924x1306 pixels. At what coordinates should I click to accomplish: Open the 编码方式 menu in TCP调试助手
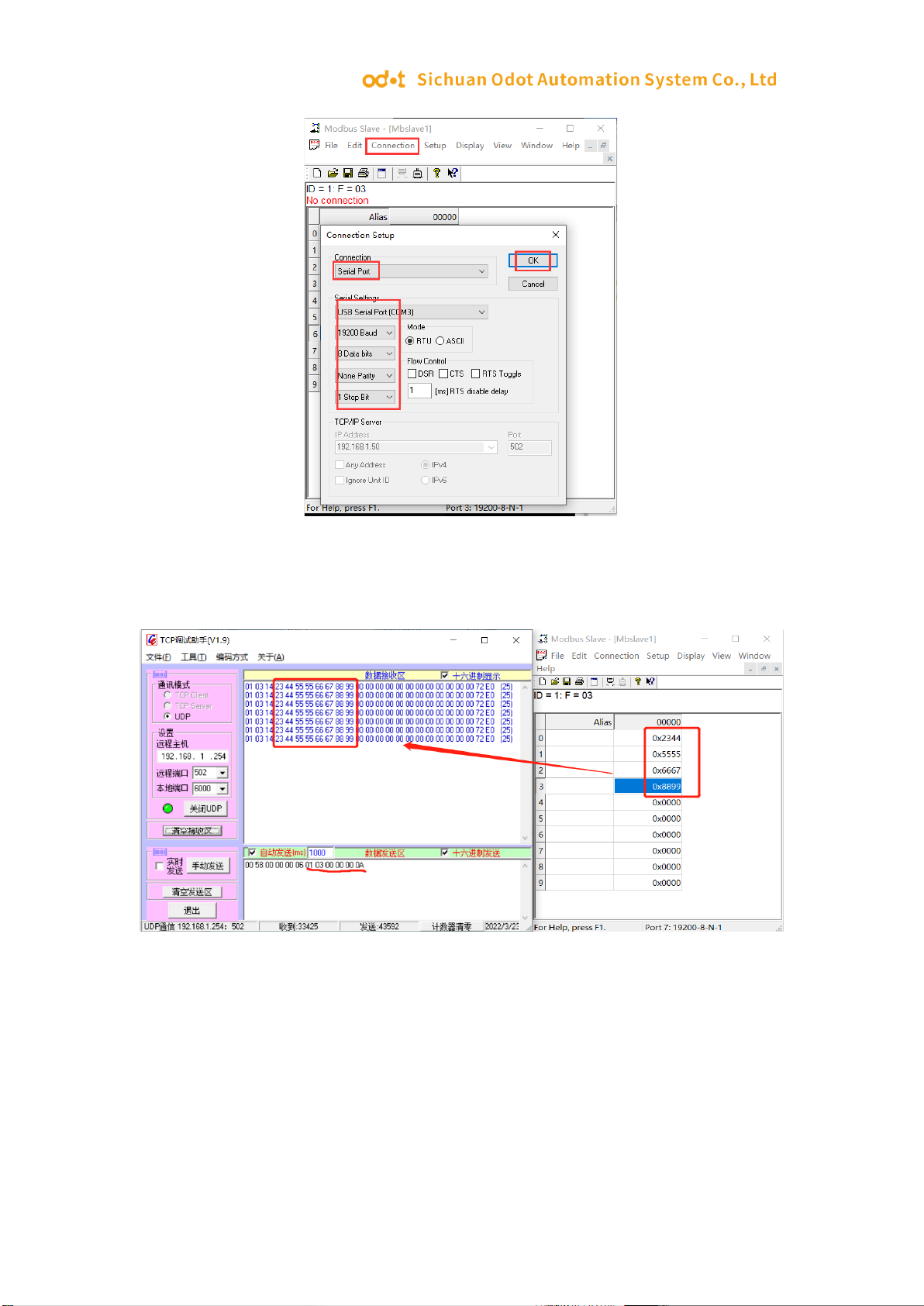click(x=232, y=657)
